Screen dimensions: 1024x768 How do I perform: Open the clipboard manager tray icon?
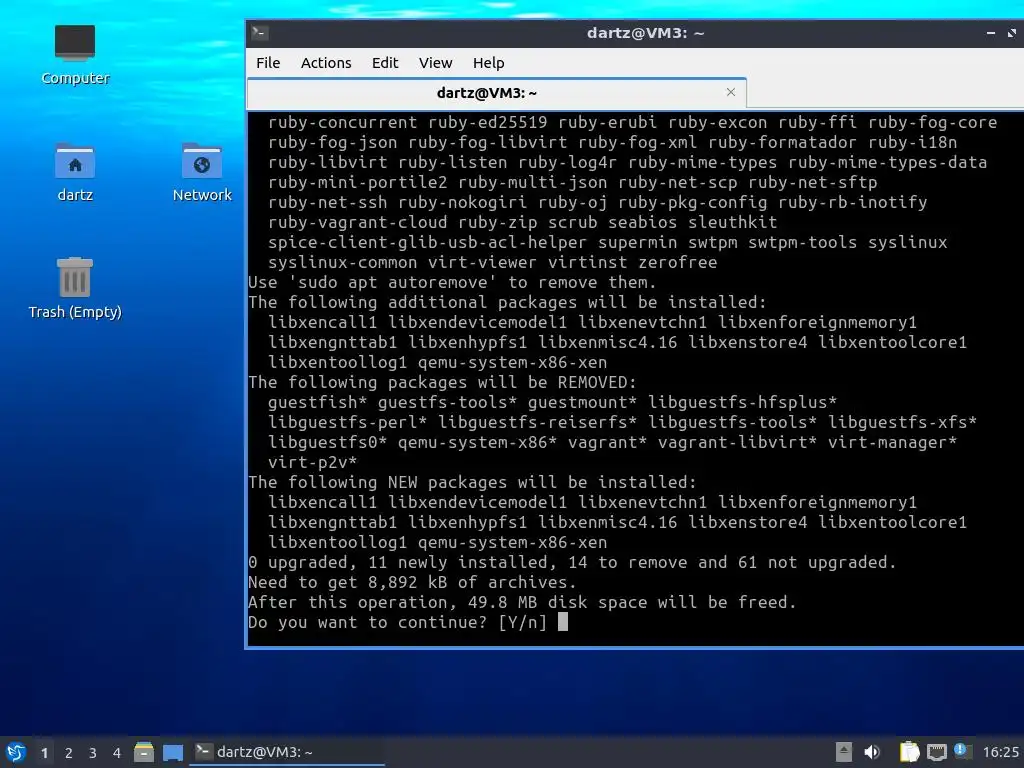(910, 752)
